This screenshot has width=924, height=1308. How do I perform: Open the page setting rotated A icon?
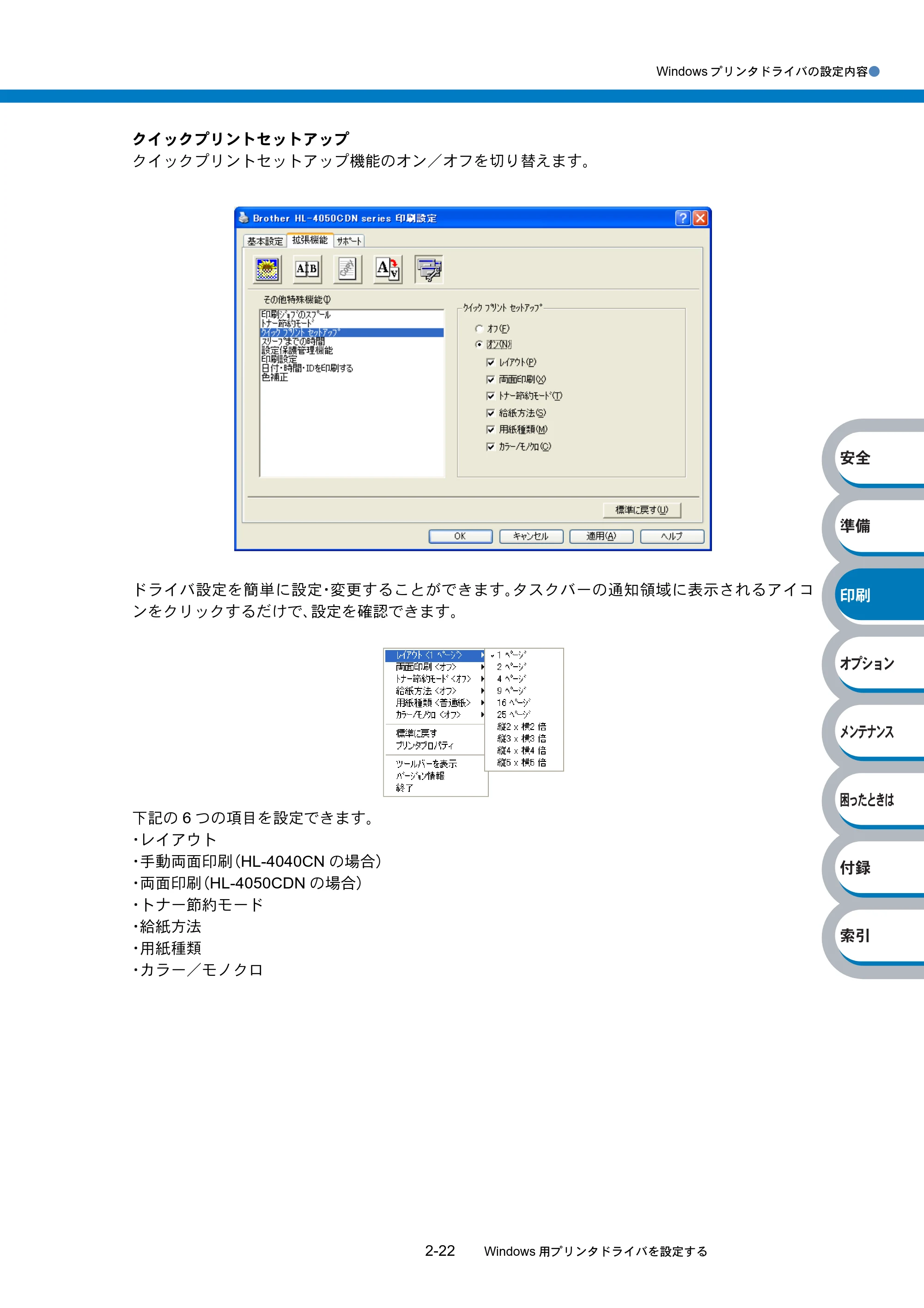(x=388, y=269)
